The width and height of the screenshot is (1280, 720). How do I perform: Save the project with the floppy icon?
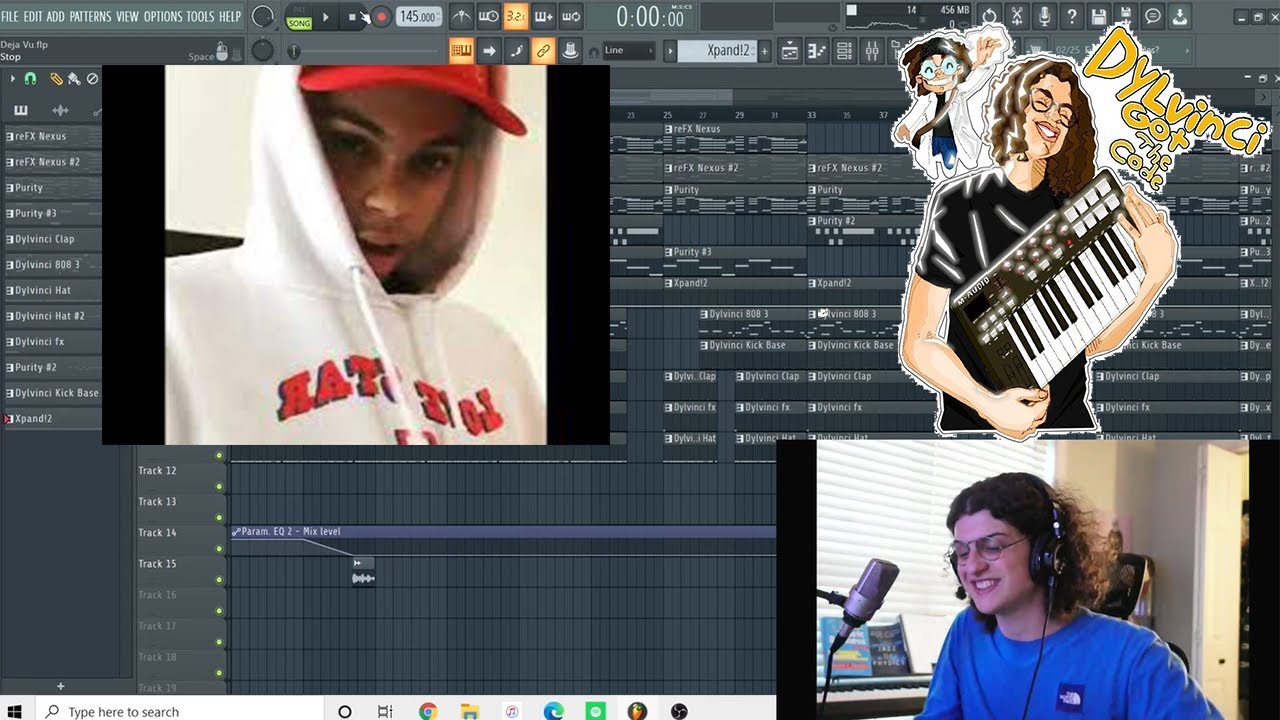click(1098, 17)
